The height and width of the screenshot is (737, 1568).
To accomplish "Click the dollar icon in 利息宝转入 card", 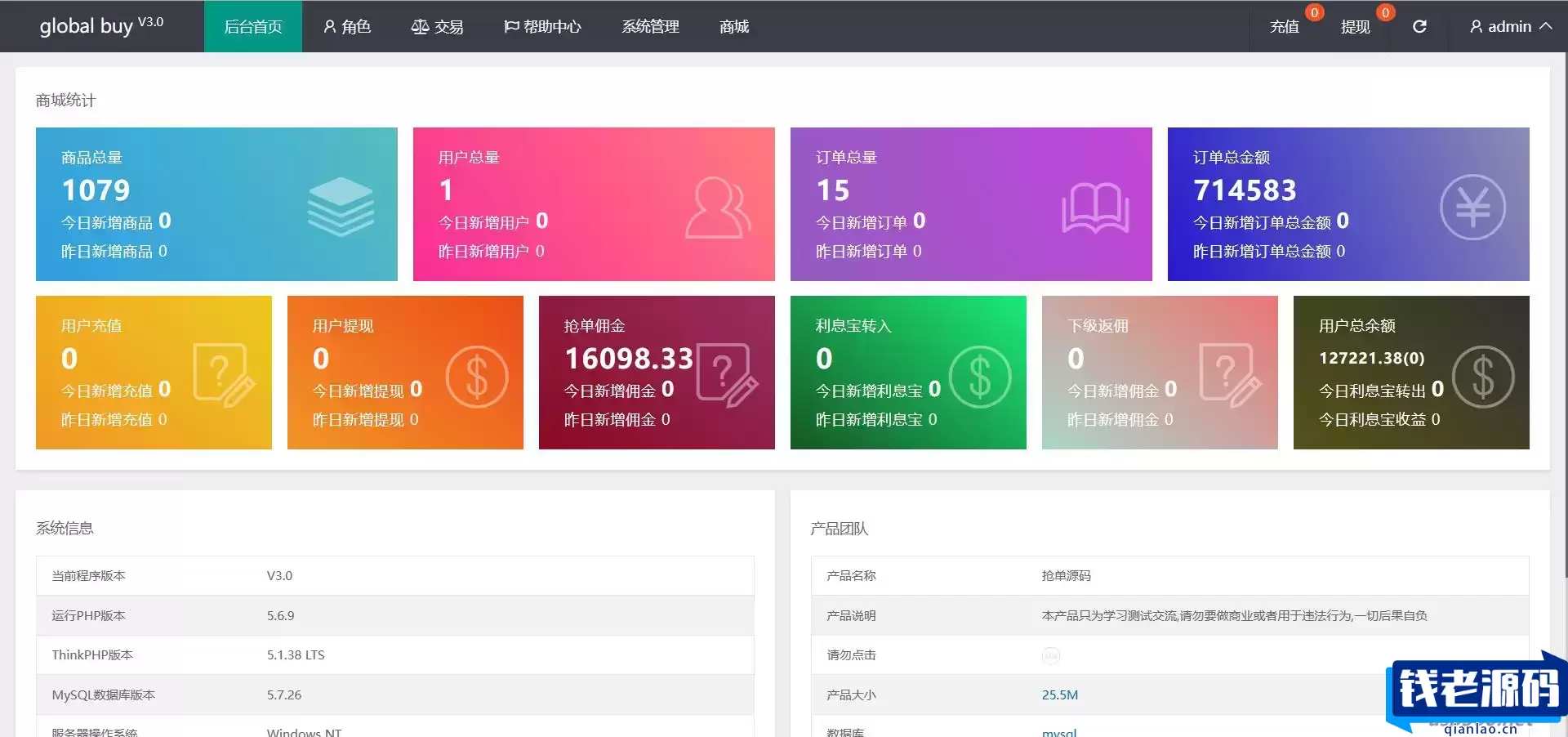I will (x=980, y=377).
